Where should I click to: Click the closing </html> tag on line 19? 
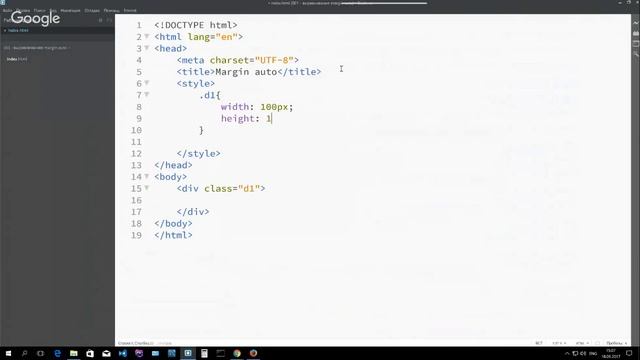[x=173, y=236]
